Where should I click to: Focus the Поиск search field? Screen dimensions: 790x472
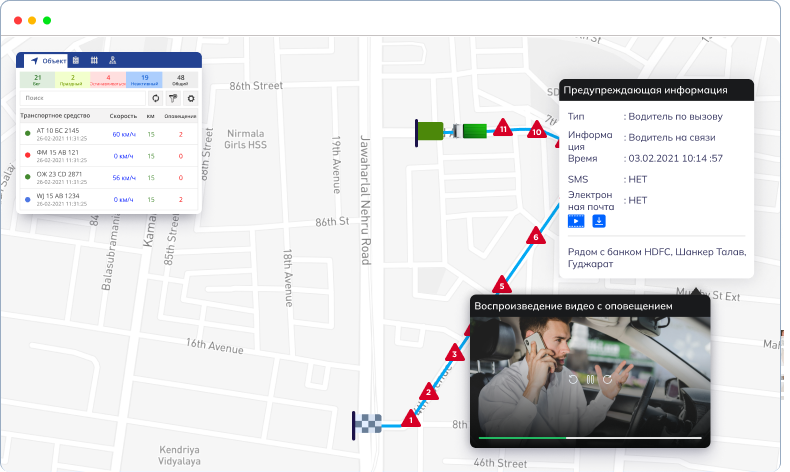click(83, 98)
